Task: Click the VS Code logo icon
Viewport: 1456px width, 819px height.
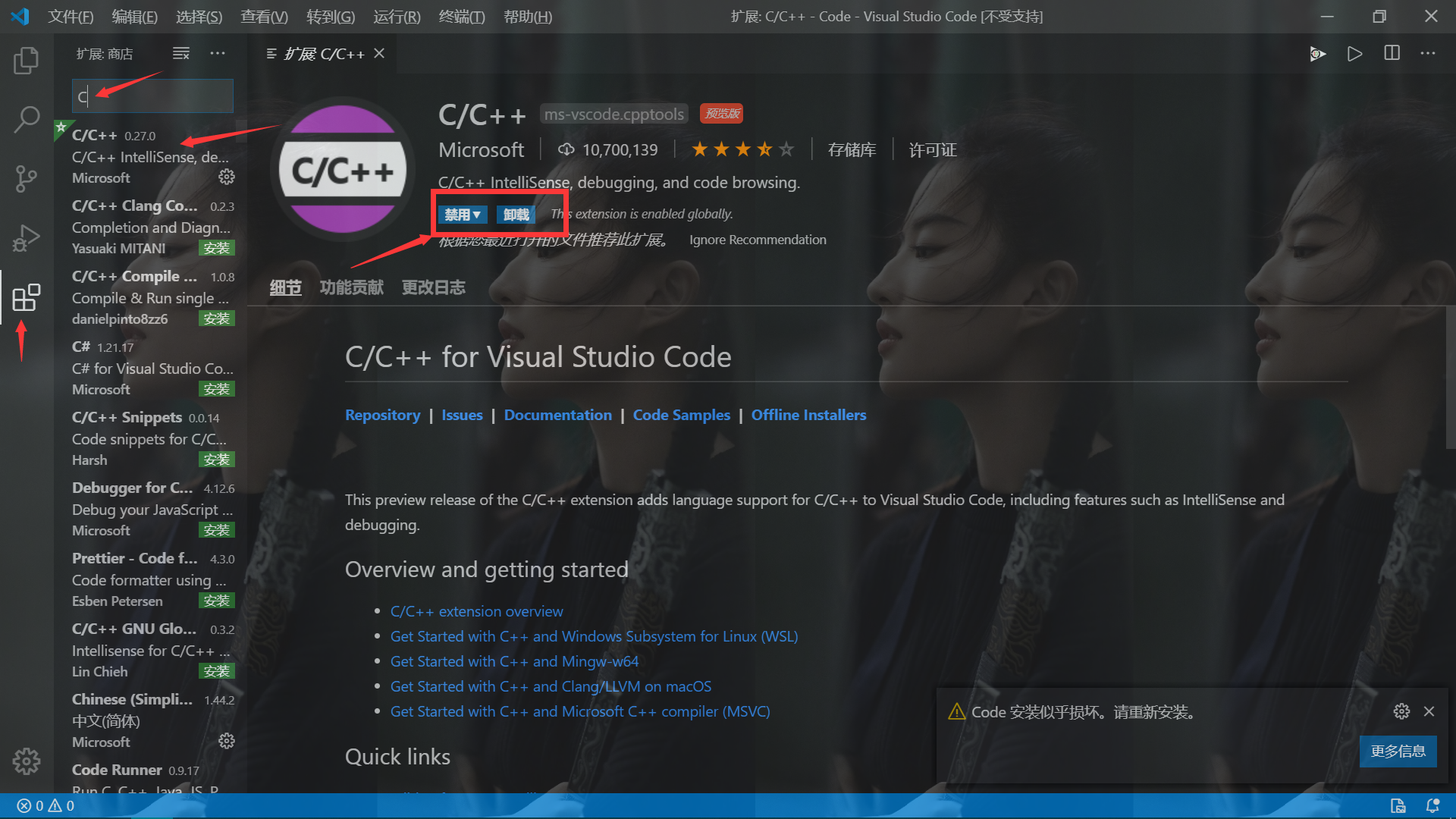Action: point(20,16)
